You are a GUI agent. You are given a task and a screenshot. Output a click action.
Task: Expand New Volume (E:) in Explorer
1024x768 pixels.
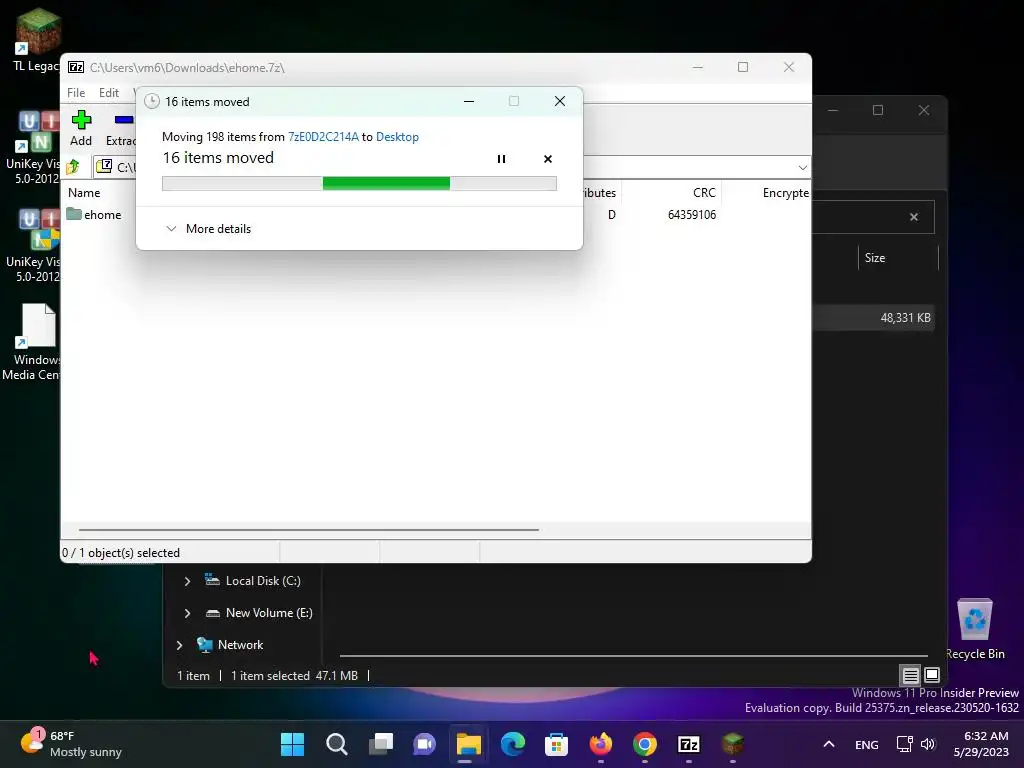[187, 613]
